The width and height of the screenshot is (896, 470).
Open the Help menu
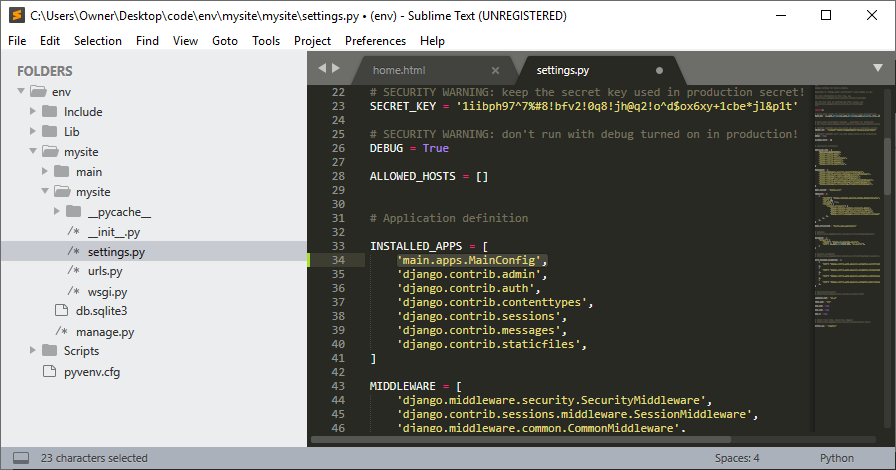tap(432, 41)
